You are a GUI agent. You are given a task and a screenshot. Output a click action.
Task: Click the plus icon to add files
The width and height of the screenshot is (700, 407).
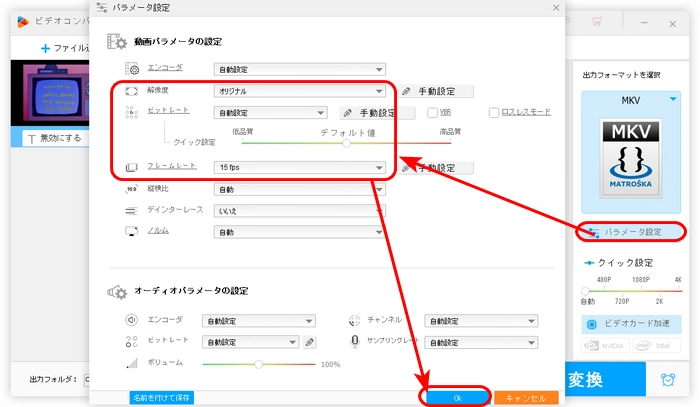(45, 48)
